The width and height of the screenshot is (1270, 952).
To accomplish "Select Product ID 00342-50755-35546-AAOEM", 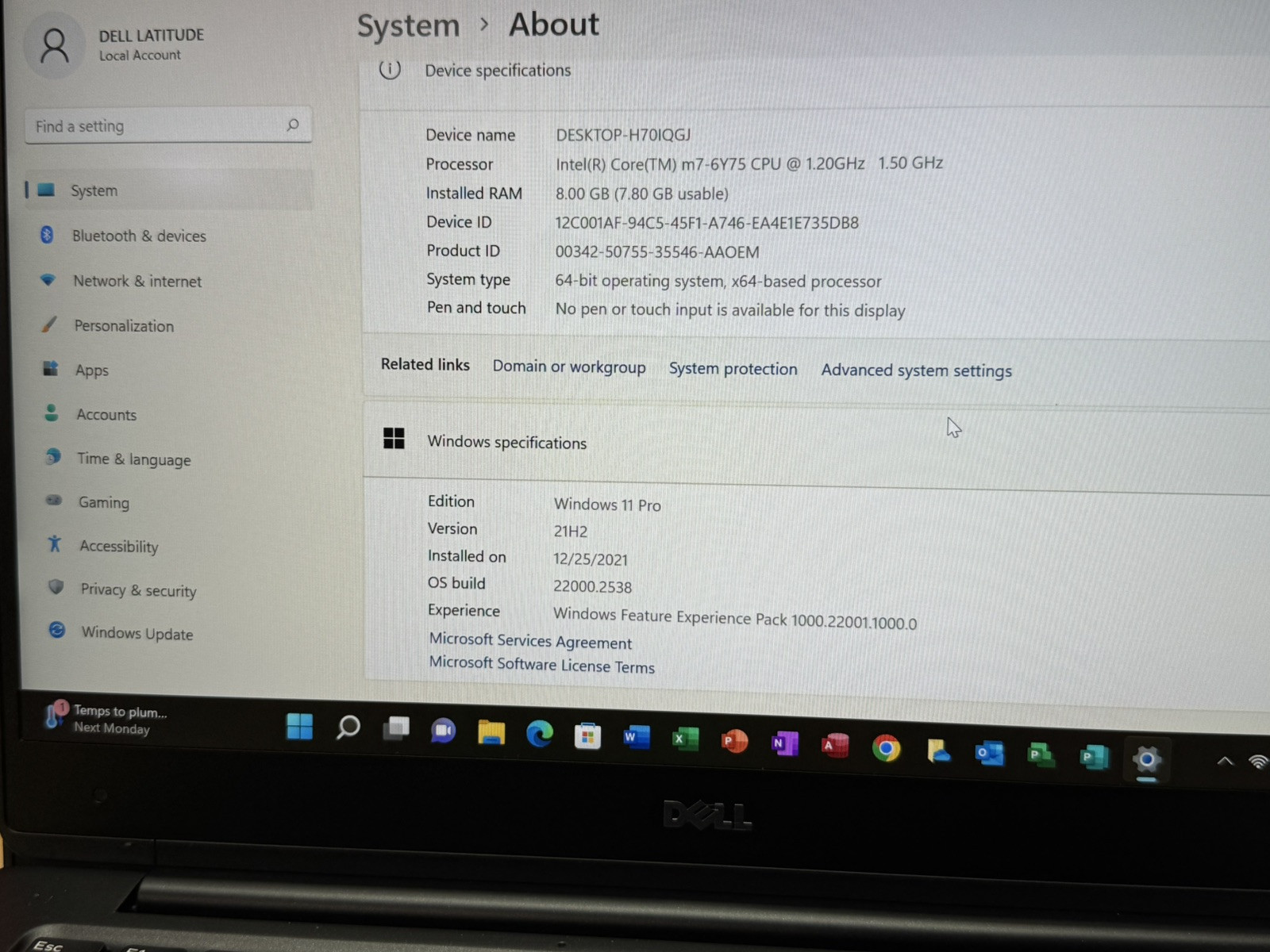I will click(657, 252).
